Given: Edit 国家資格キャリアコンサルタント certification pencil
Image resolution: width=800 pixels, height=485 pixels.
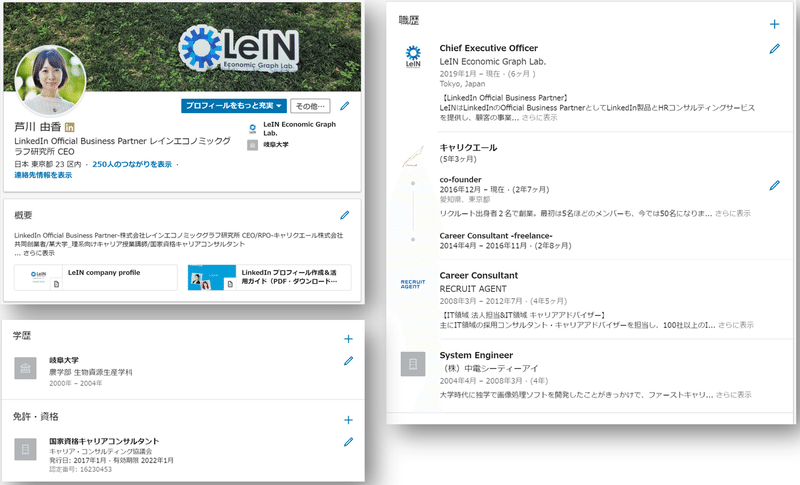Looking at the screenshot, I should pos(348,442).
